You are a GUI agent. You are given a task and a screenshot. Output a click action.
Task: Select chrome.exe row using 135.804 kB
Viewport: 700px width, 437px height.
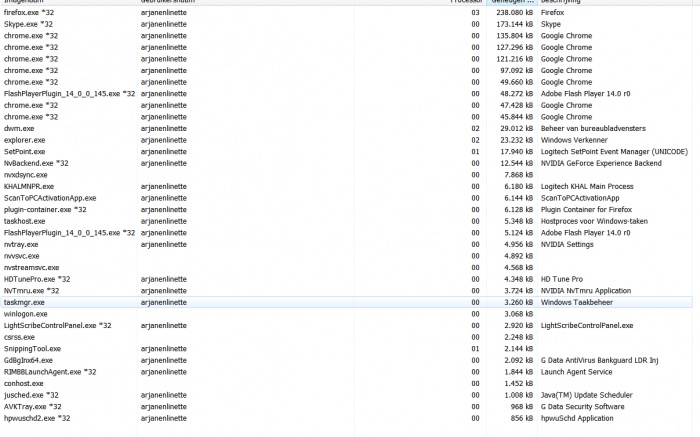(x=346, y=36)
